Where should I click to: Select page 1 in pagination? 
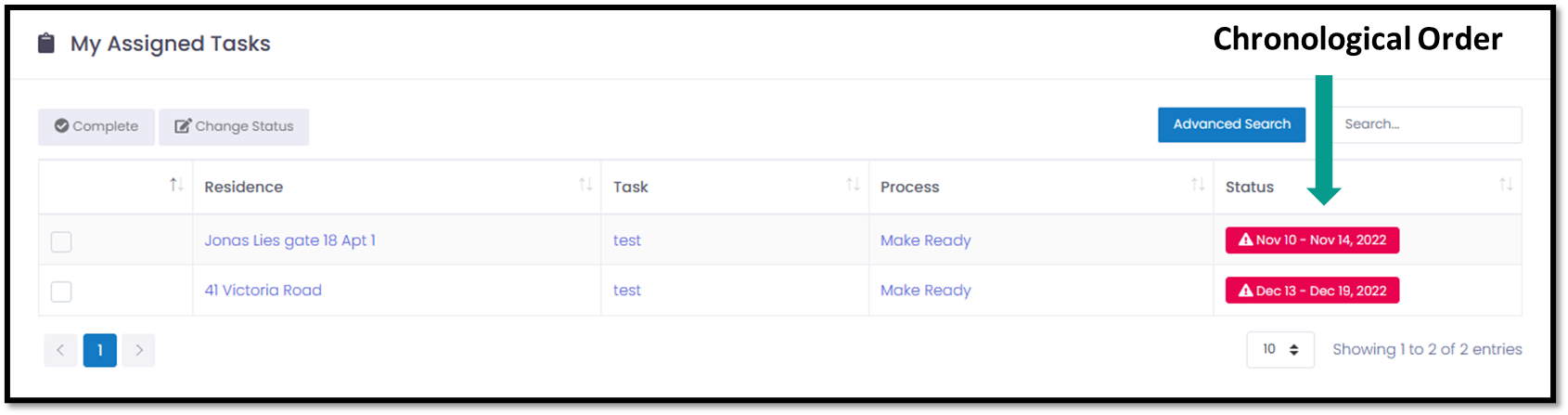pos(99,350)
